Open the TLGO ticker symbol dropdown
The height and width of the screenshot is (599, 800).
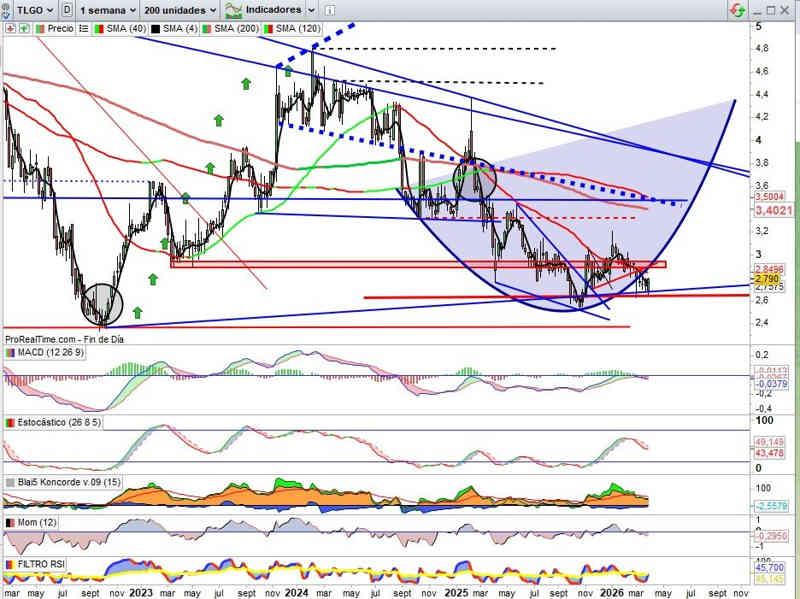30,9
